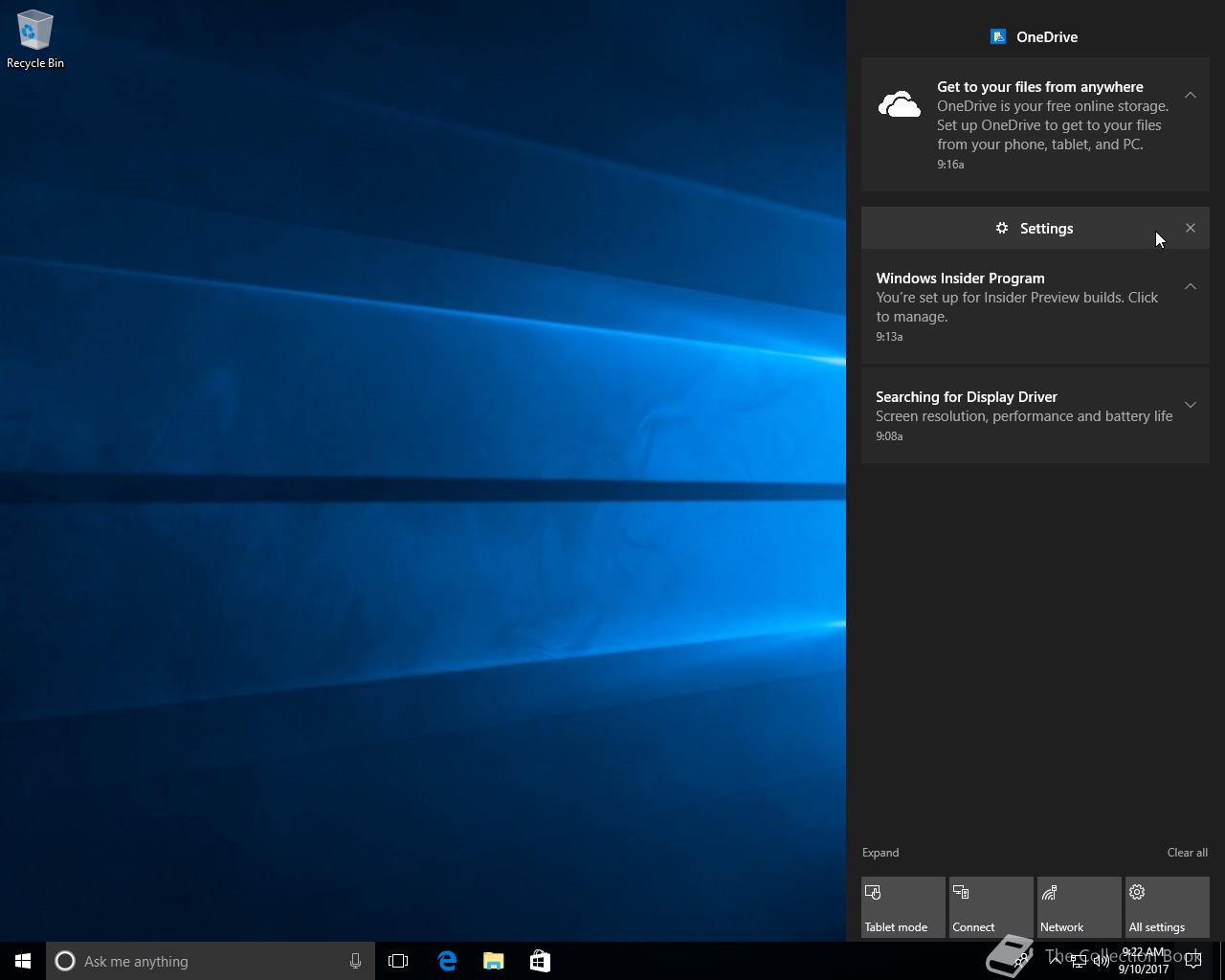This screenshot has width=1225, height=980.
Task: Click the OneDrive cloud notification icon
Action: tap(900, 104)
